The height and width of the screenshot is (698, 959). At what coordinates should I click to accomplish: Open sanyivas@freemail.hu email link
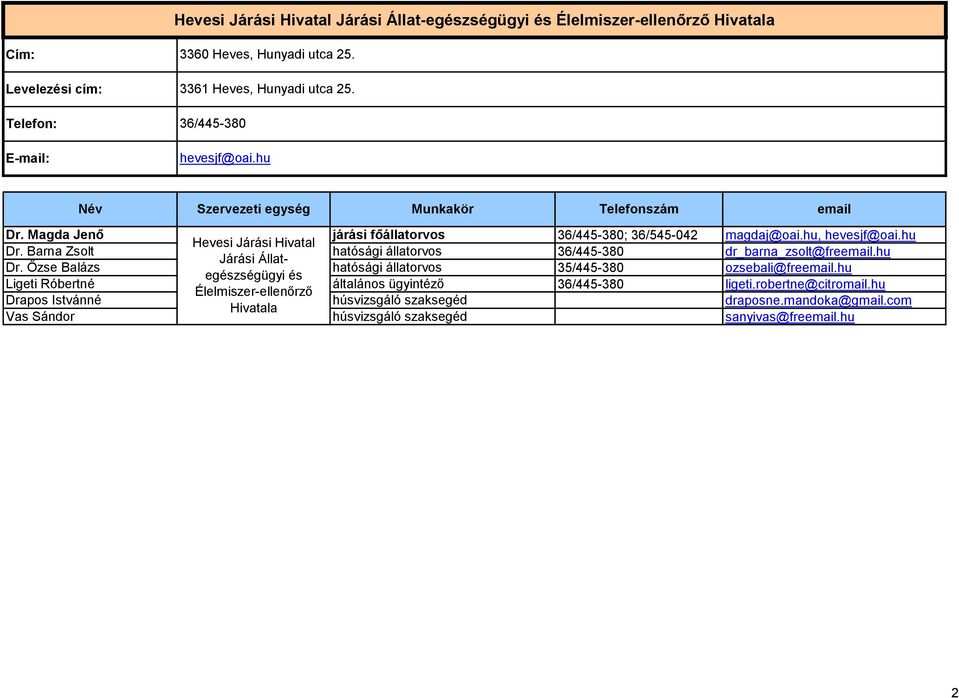tap(790, 317)
